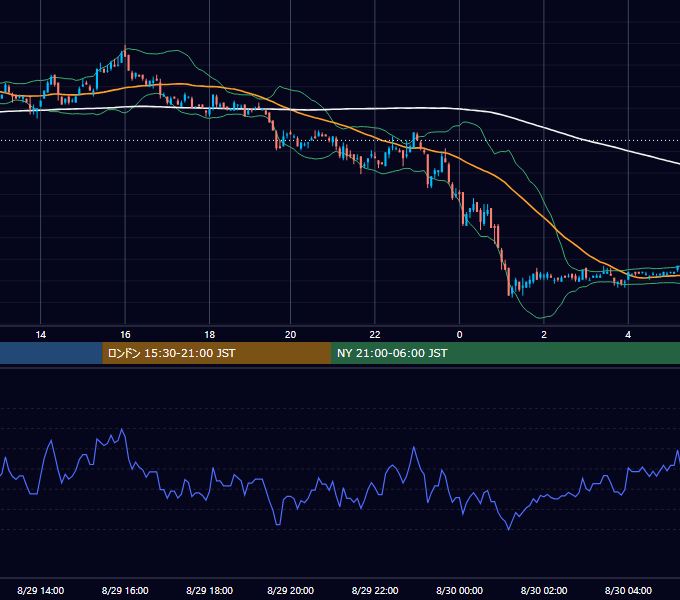Select the NY 21:00-06:00 JST session bar

(505, 353)
